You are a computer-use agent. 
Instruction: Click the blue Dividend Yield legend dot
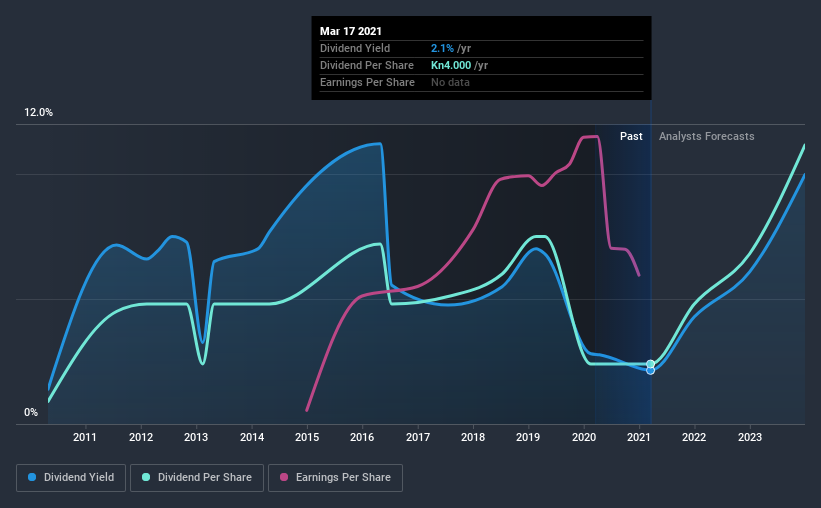(32, 477)
